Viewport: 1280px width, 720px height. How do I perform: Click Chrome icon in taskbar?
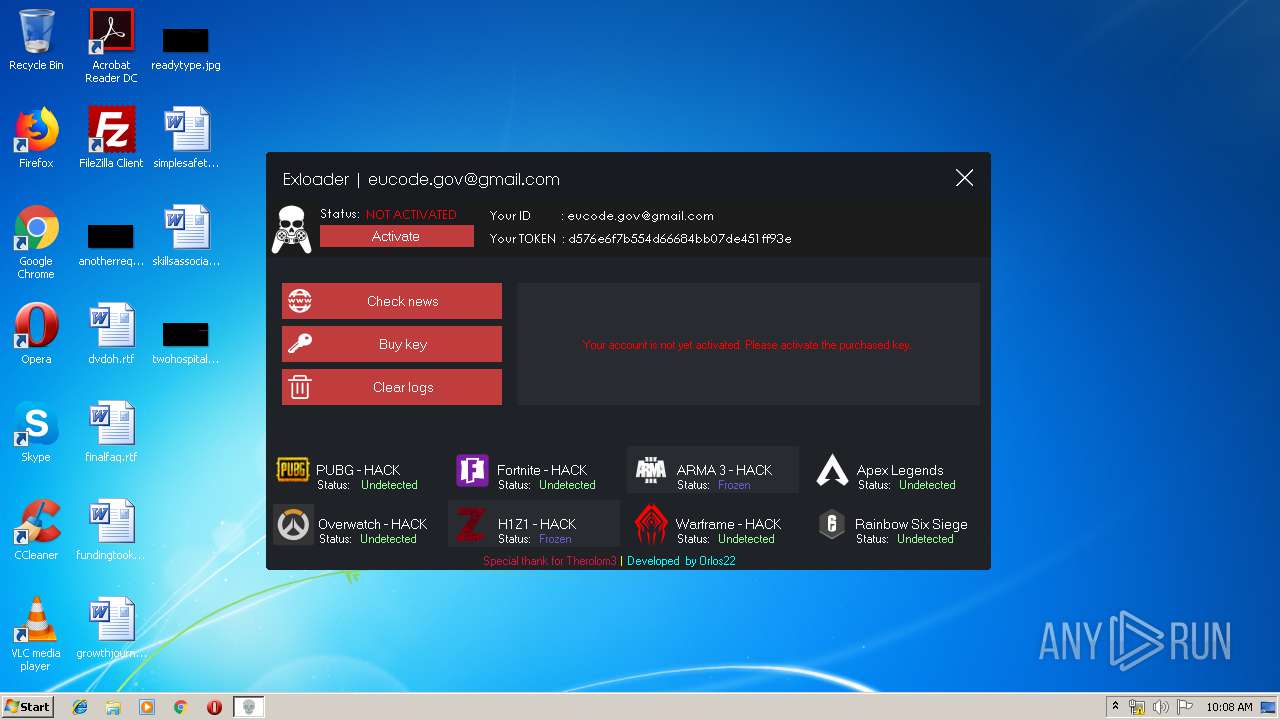point(181,707)
